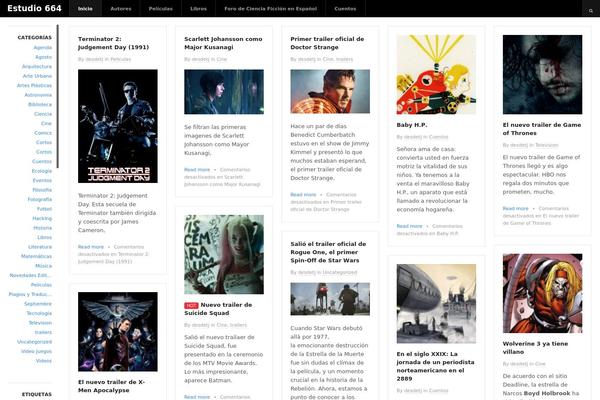Select the Eventos category

pyautogui.click(x=42, y=180)
